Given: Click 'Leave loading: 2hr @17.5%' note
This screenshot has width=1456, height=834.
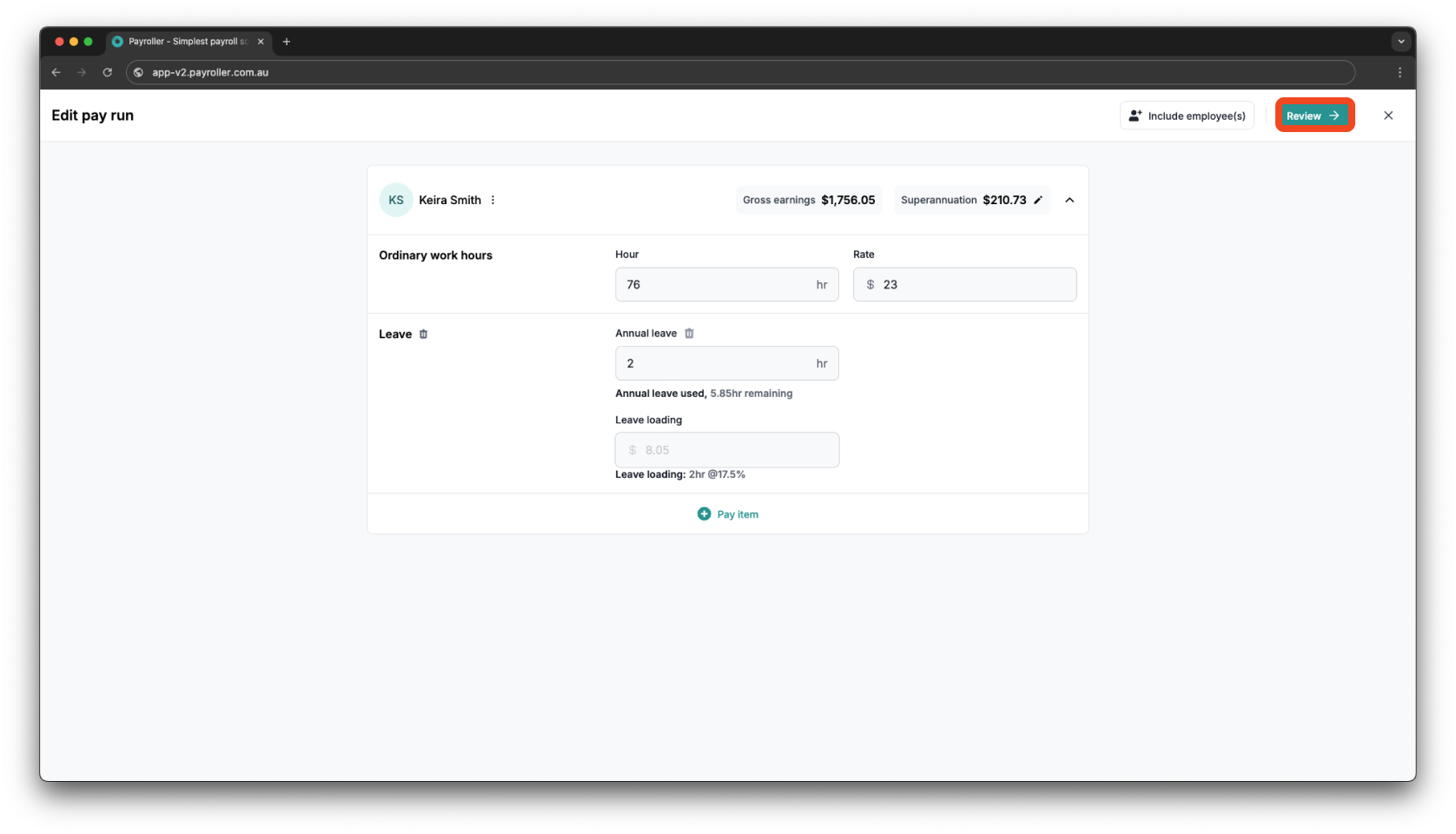Looking at the screenshot, I should point(680,474).
